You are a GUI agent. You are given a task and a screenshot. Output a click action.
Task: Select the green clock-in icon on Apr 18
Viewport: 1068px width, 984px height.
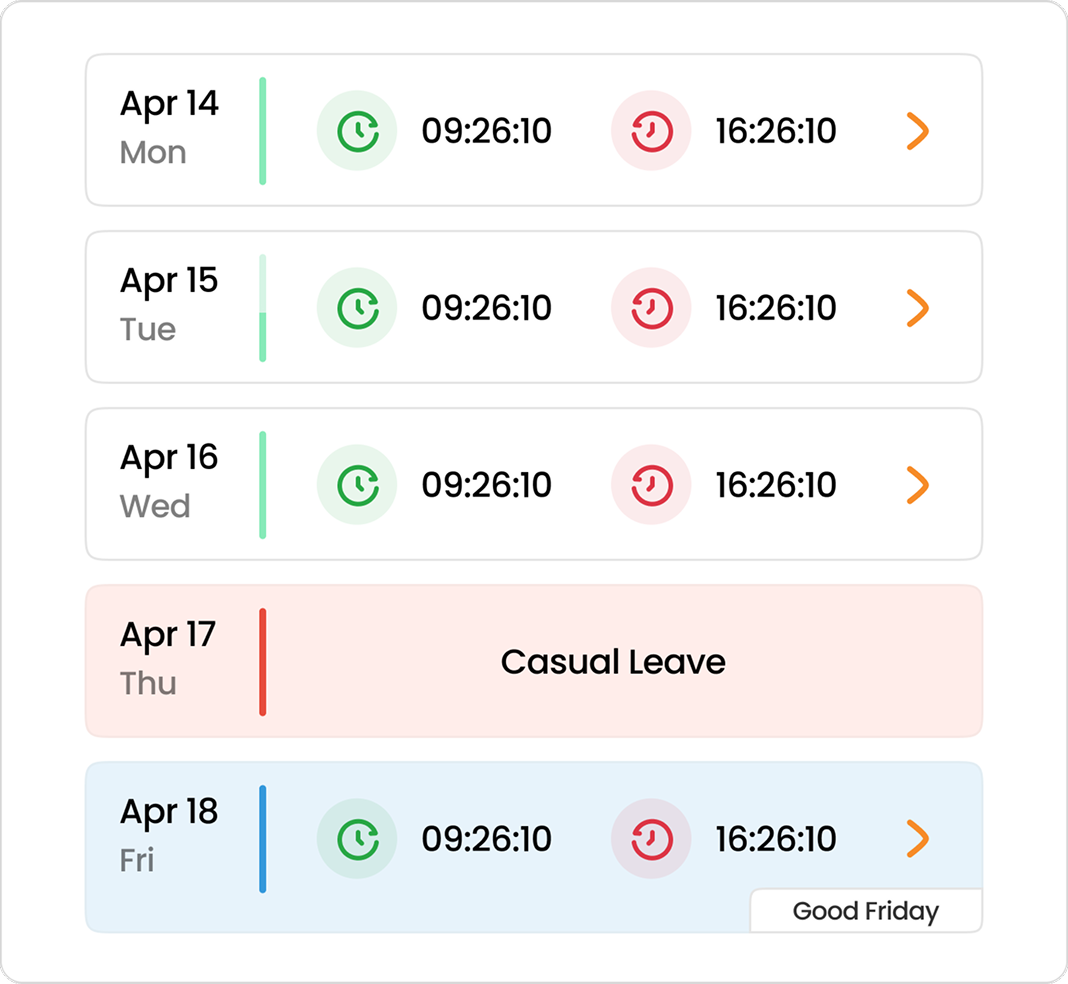(357, 838)
